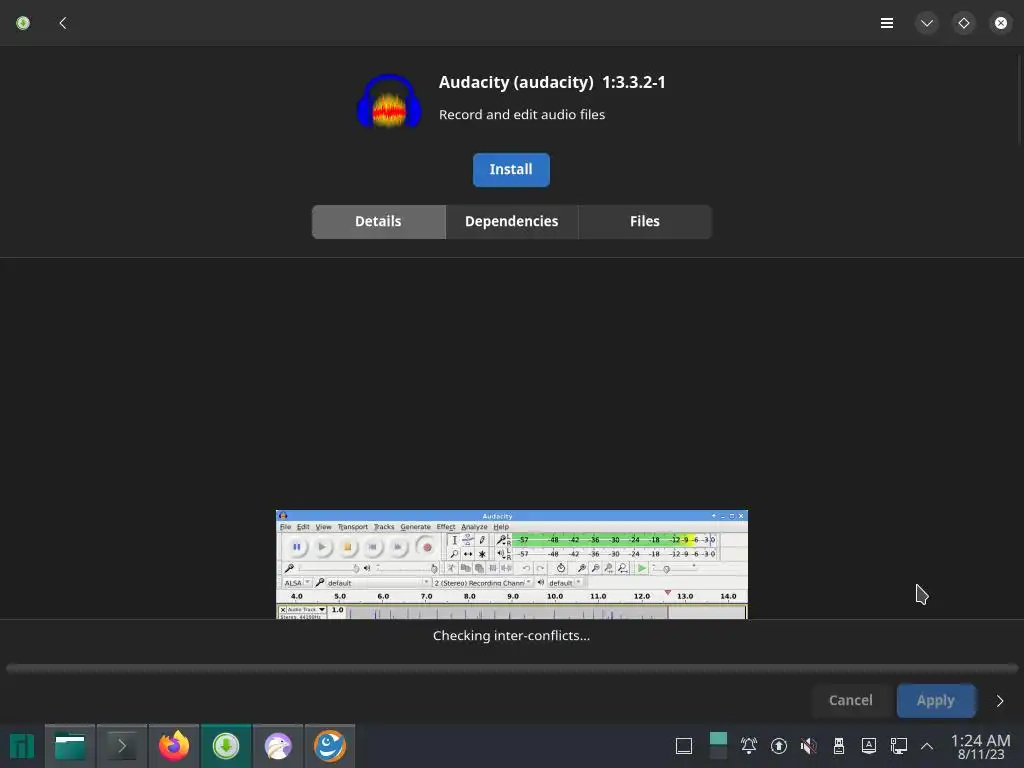Click the keyboard layout tray indicator
Screen dimensions: 1024x768
click(x=869, y=746)
